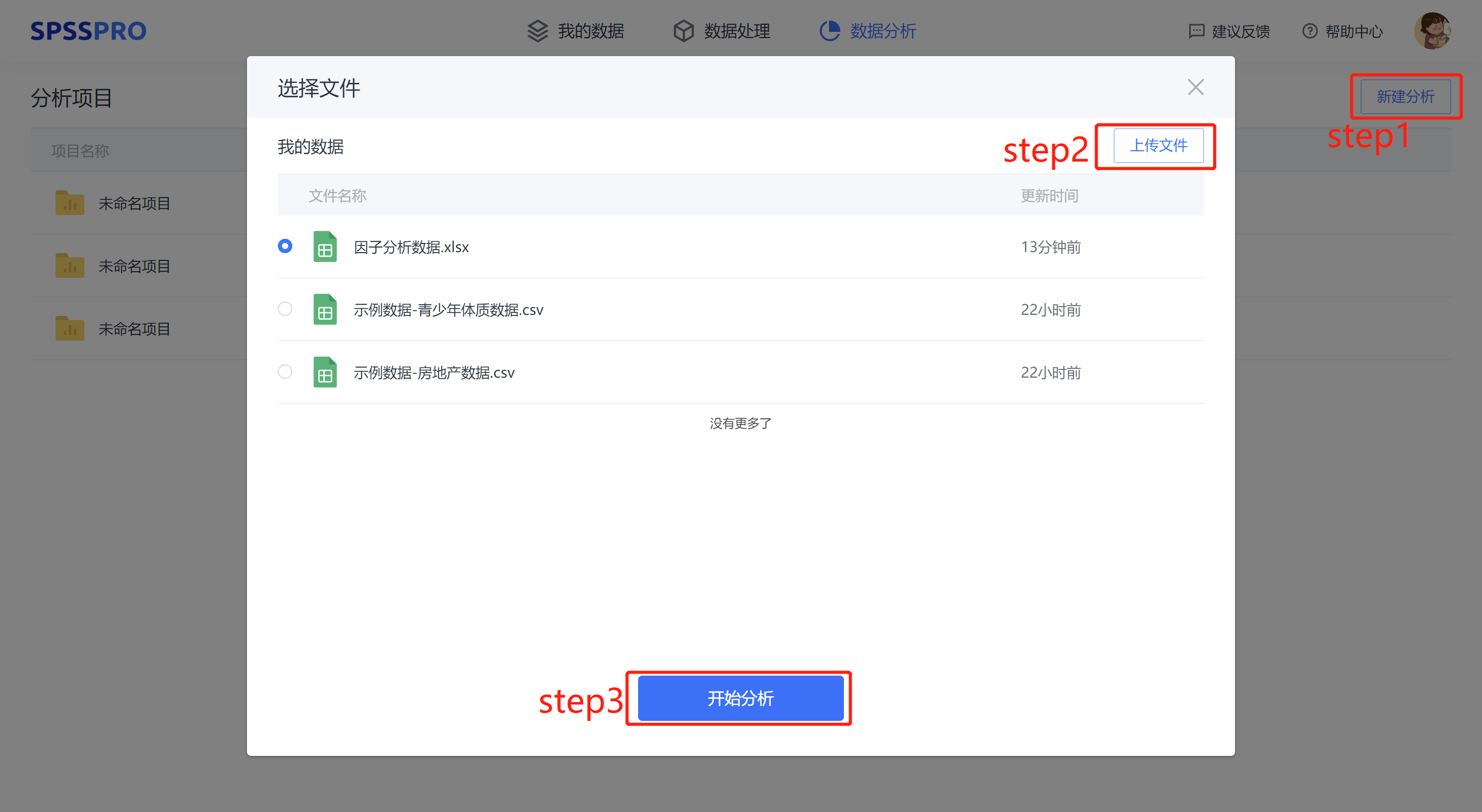
Task: Close the 选择文件 dialog
Action: pos(1195,87)
